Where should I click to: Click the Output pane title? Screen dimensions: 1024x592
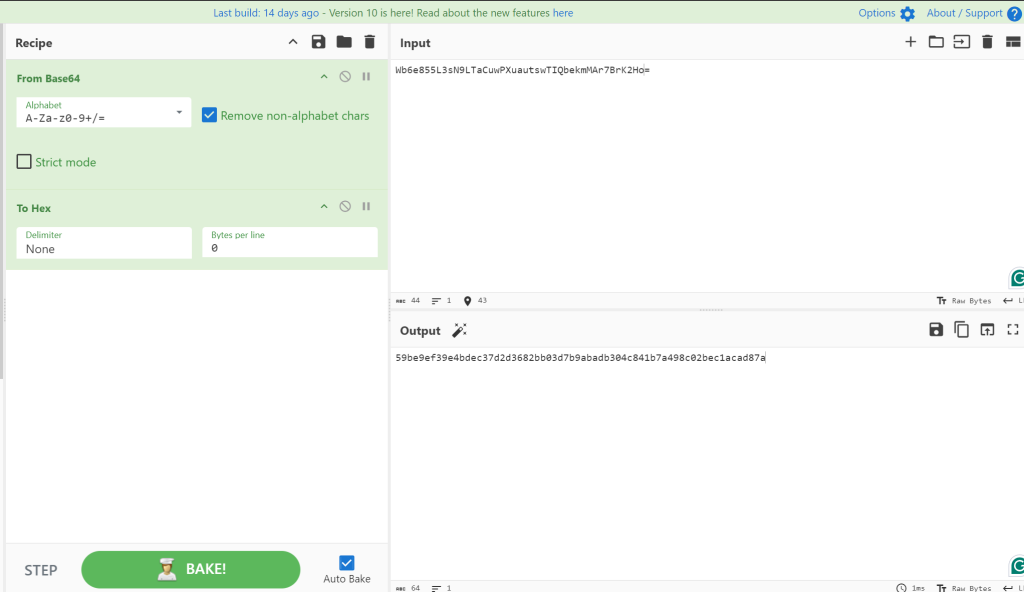pyautogui.click(x=420, y=331)
